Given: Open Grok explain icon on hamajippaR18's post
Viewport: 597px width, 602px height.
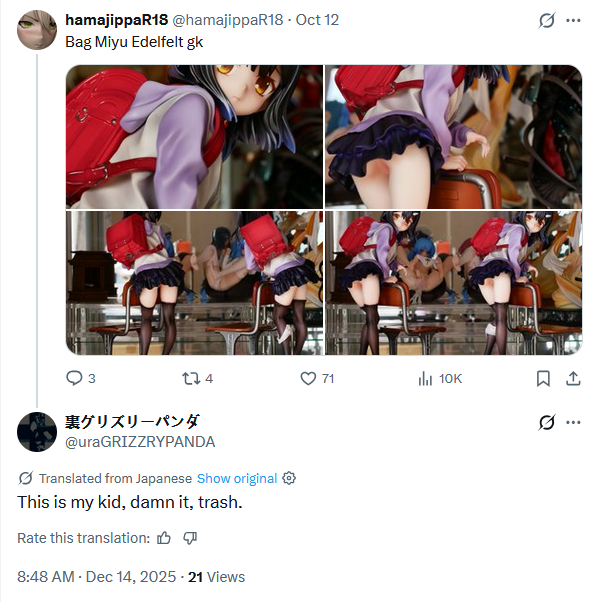Looking at the screenshot, I should coord(546,20).
